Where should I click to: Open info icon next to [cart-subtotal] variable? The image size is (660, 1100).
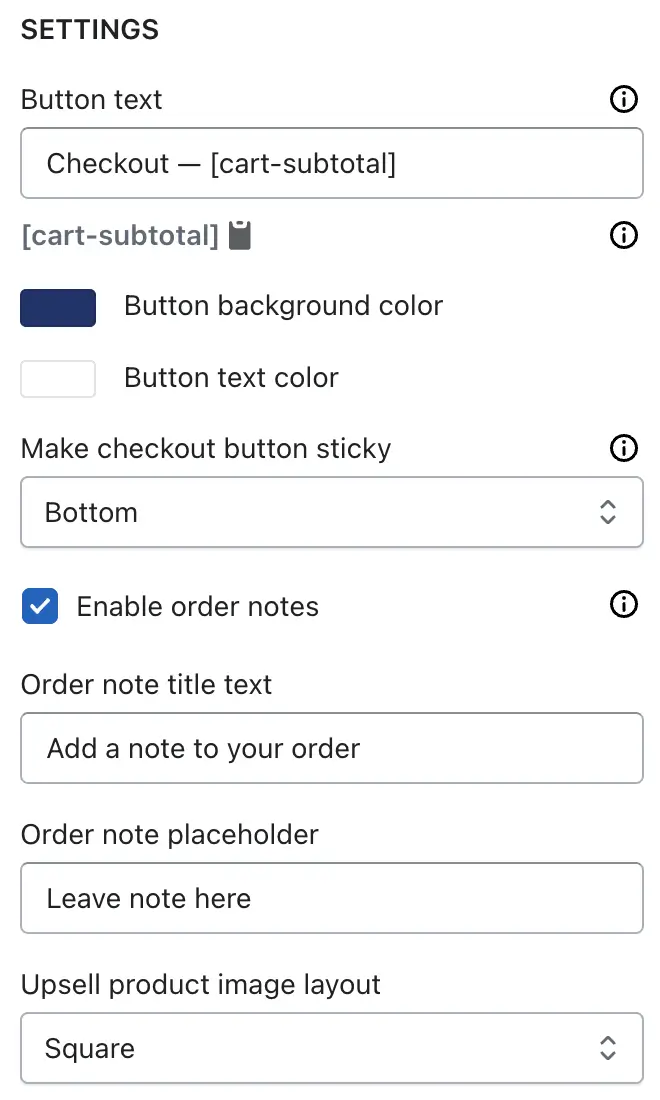tap(624, 235)
